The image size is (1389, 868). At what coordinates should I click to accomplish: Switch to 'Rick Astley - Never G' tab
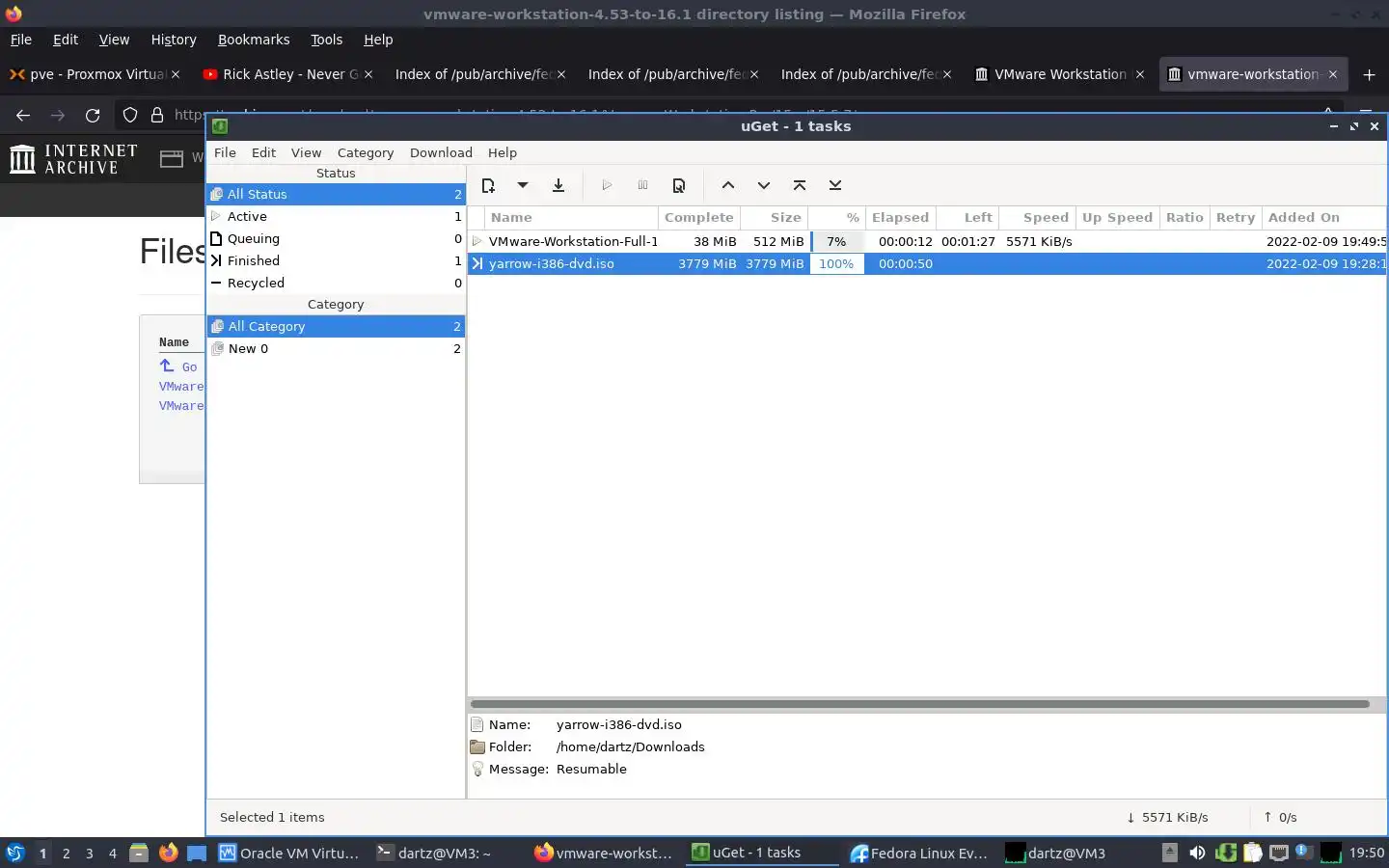coord(286,74)
